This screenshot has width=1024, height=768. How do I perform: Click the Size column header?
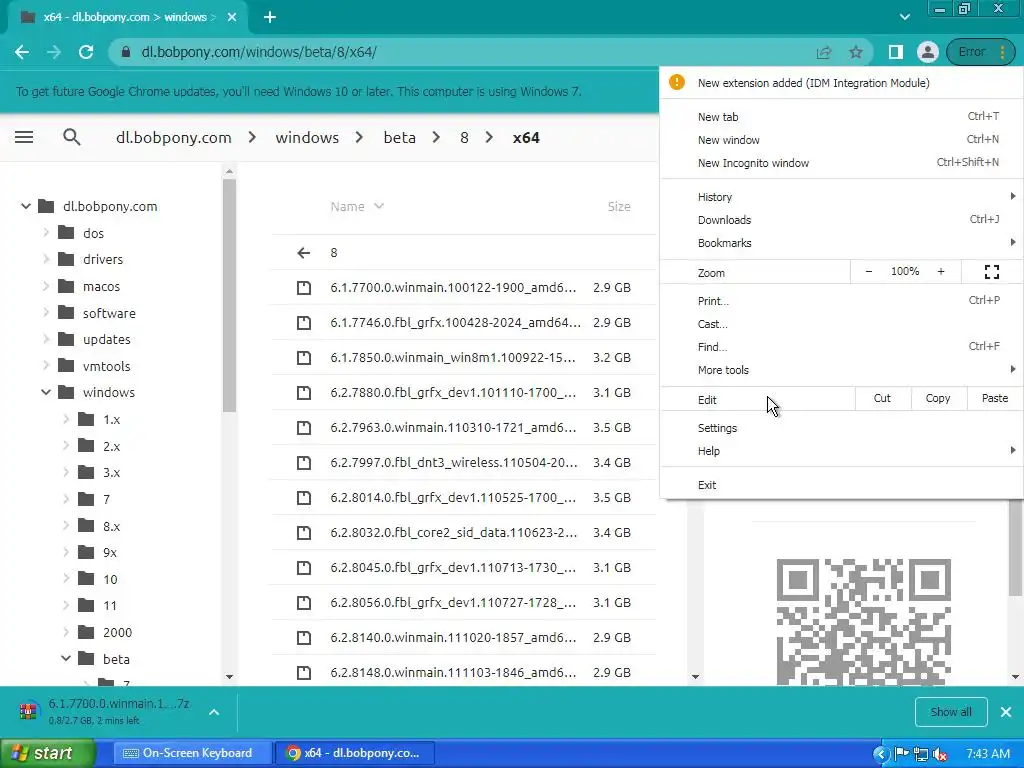(618, 206)
